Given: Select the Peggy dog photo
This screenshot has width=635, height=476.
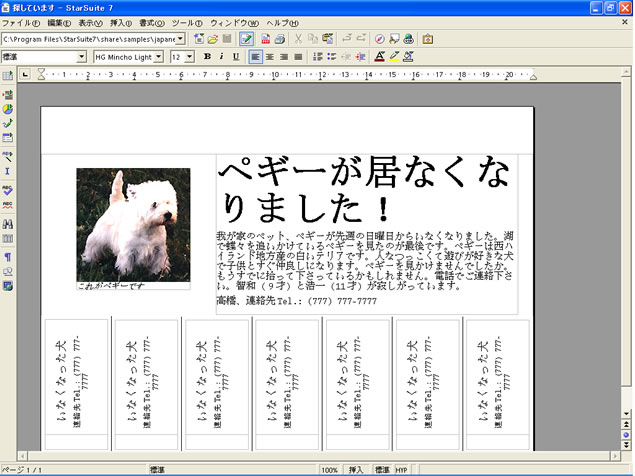Looking at the screenshot, I should pyautogui.click(x=133, y=225).
